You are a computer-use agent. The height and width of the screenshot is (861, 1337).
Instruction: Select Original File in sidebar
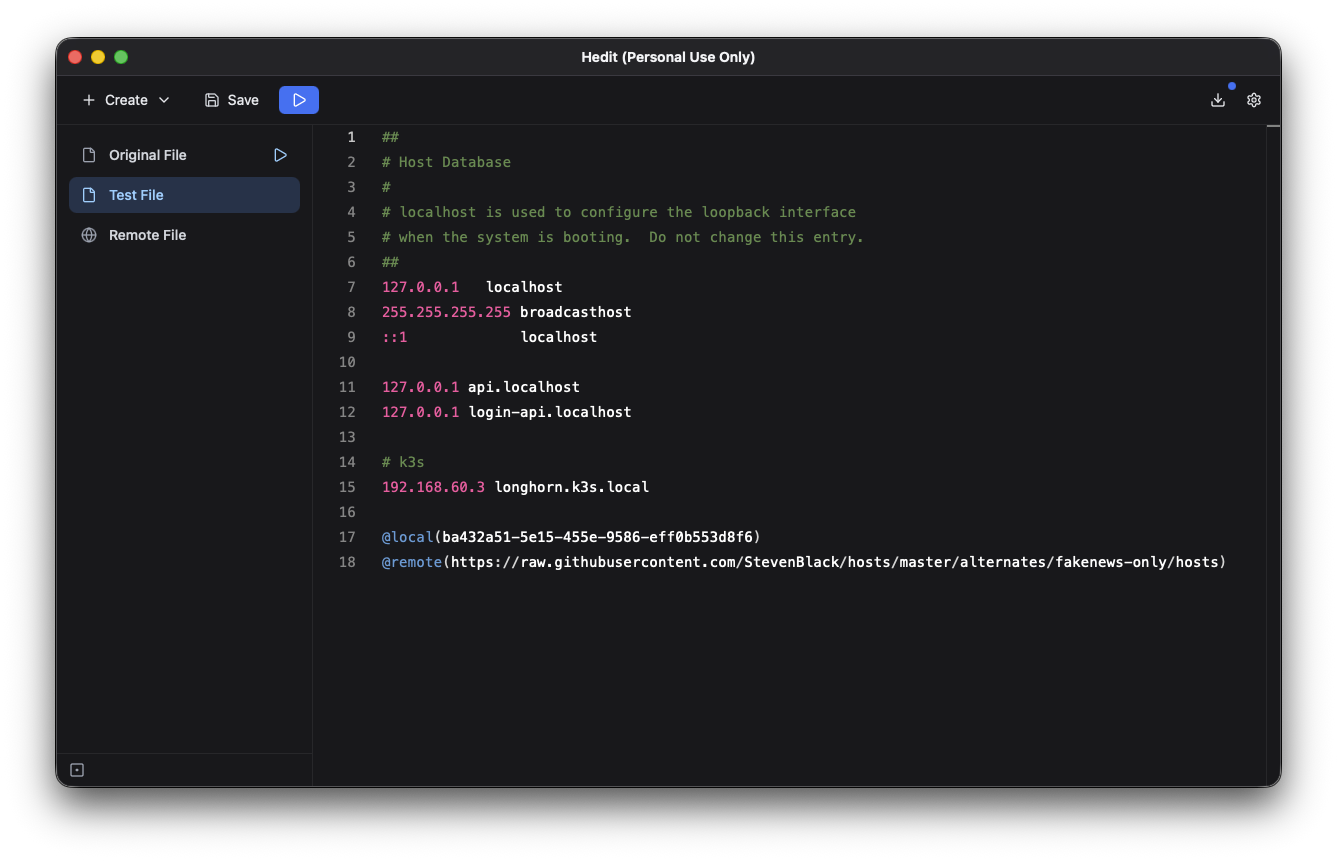184,155
